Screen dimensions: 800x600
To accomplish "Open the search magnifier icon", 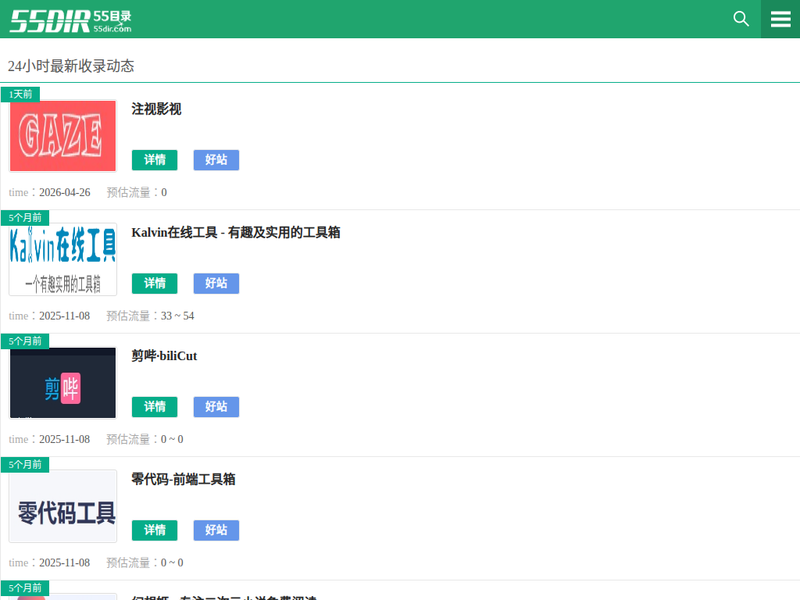I will pos(741,19).
